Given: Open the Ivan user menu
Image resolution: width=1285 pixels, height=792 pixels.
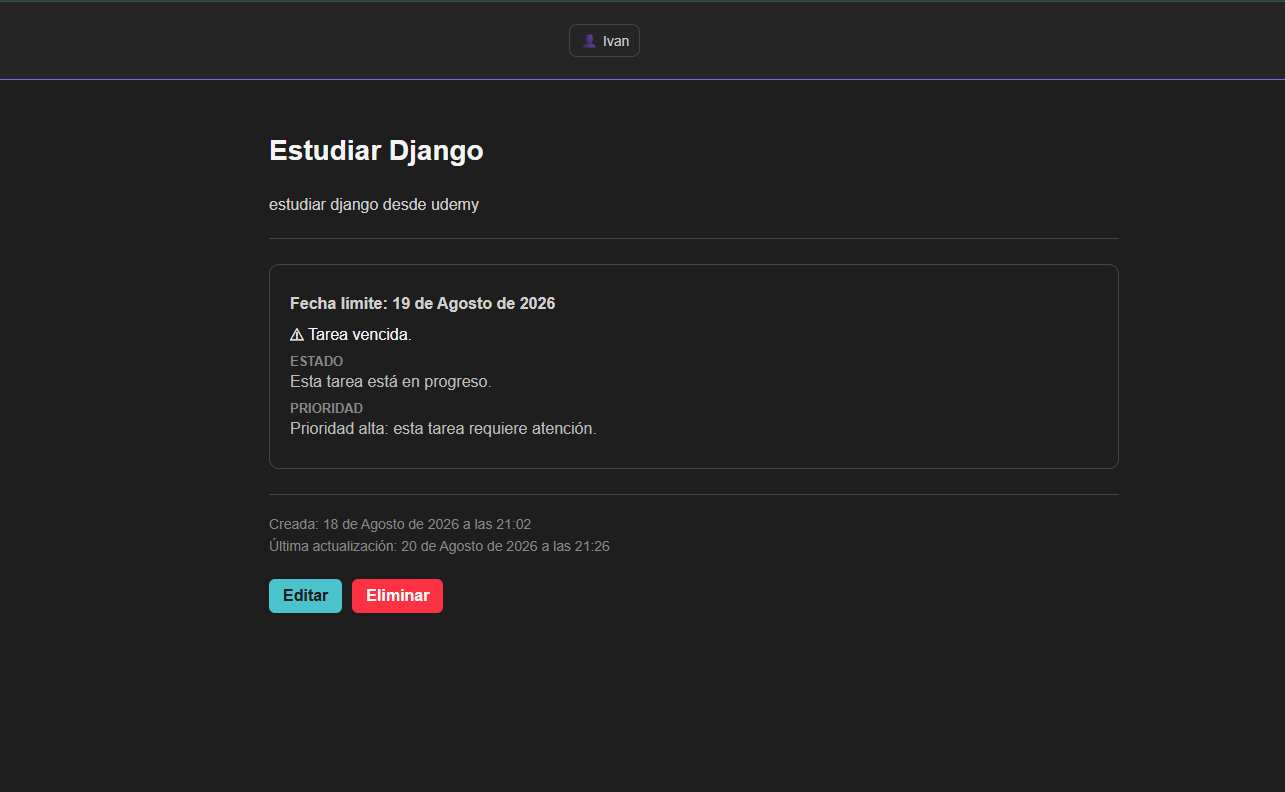Looking at the screenshot, I should tap(604, 41).
